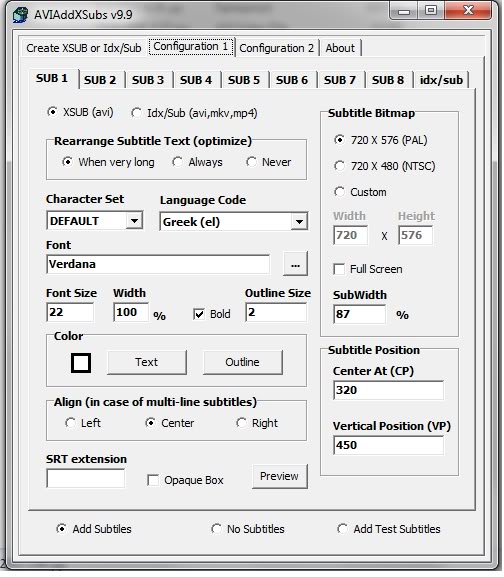Align multi-line subtitles Center
Image resolution: width=504 pixels, height=577 pixels.
(170, 423)
